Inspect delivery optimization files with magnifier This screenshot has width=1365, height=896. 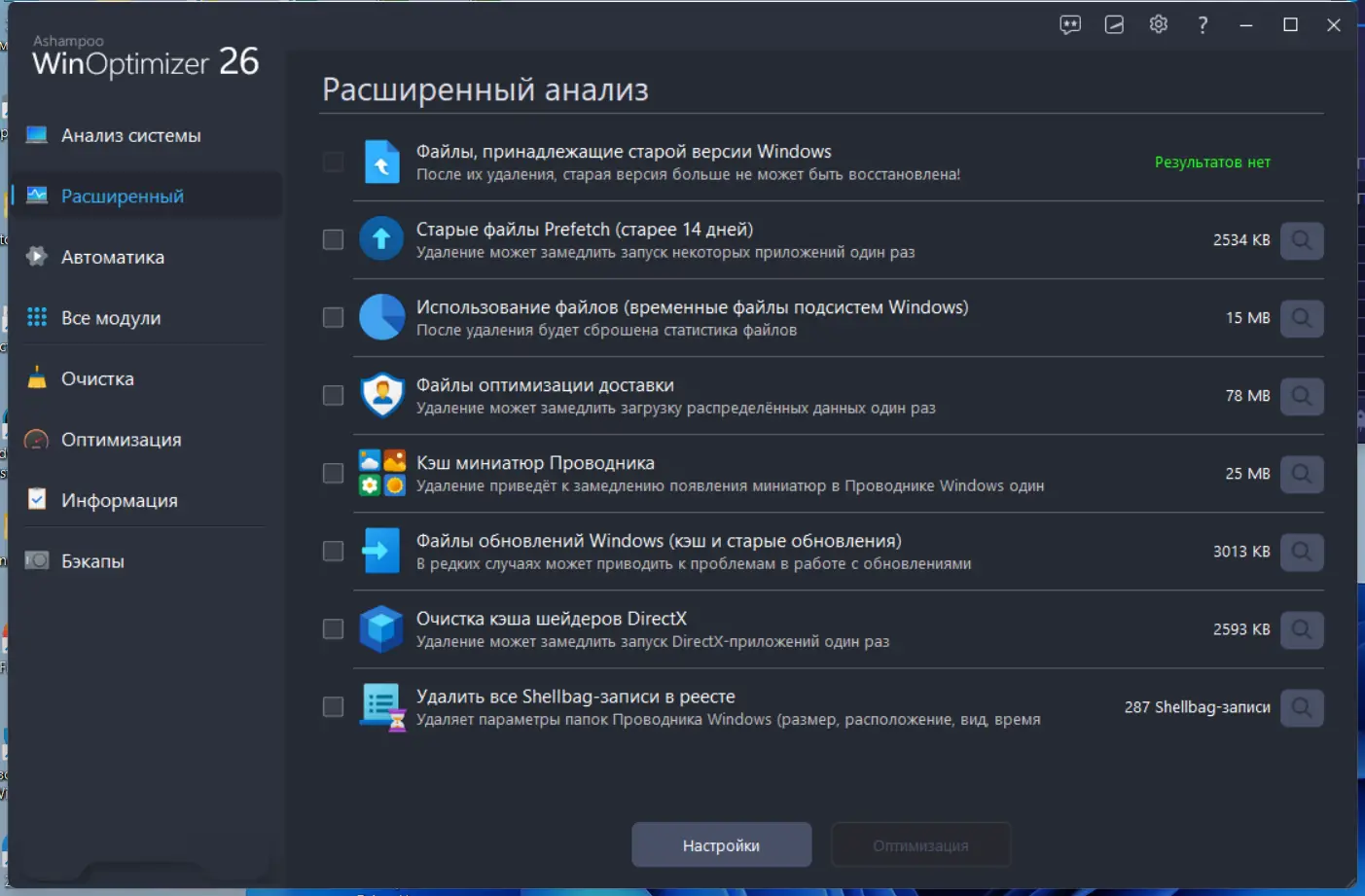[x=1302, y=396]
